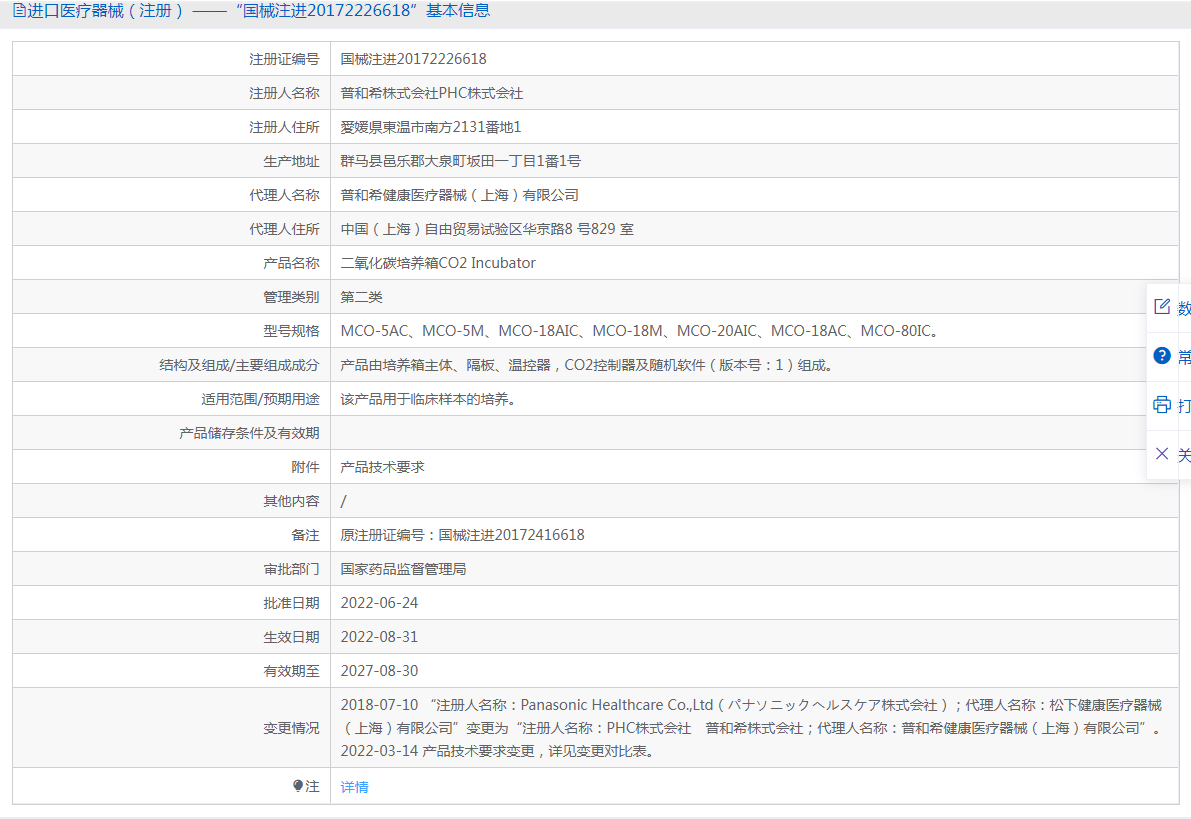Click the 代理人名称 field label

[x=284, y=195]
